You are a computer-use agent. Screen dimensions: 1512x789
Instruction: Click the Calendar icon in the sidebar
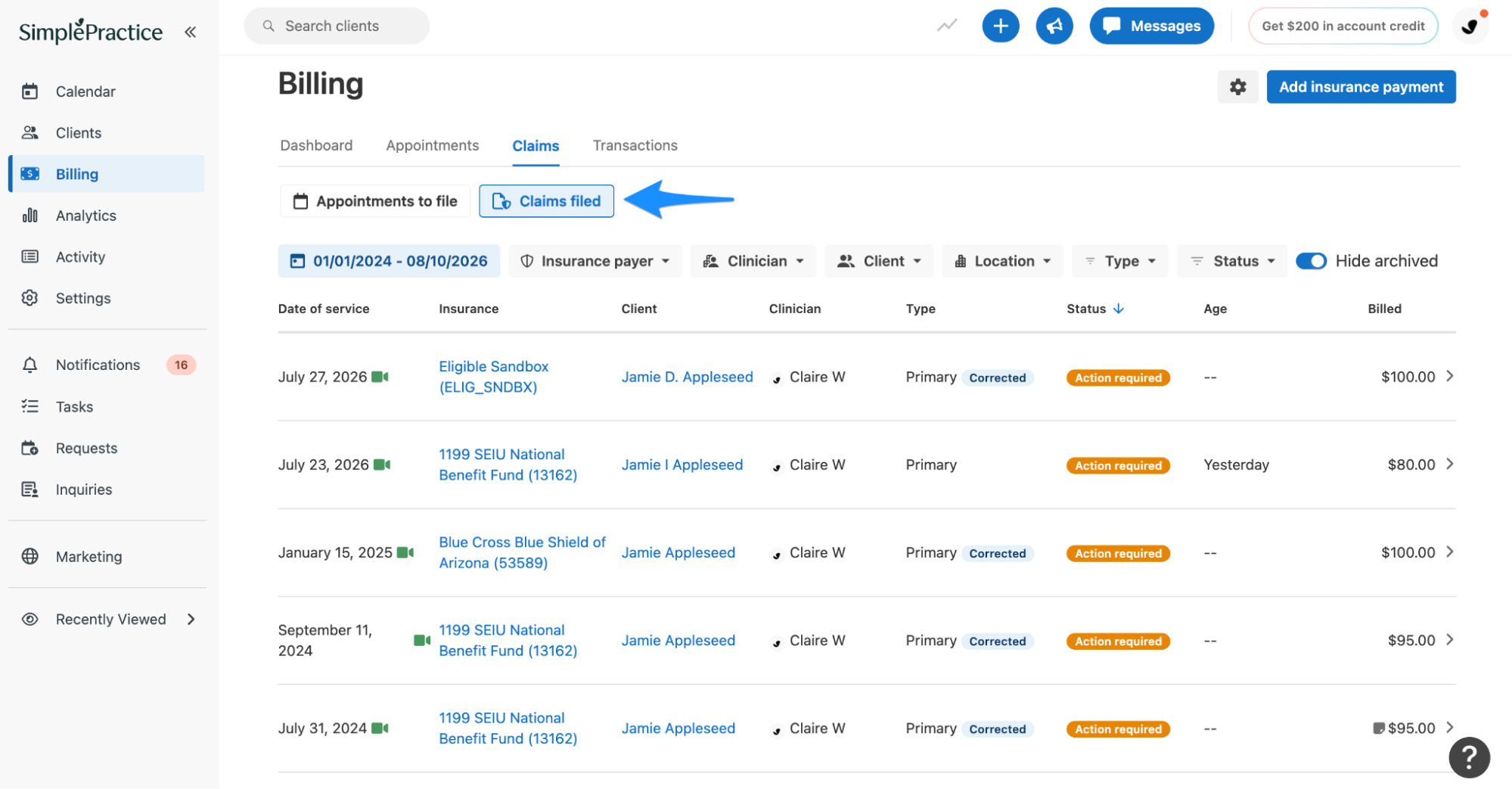(30, 92)
